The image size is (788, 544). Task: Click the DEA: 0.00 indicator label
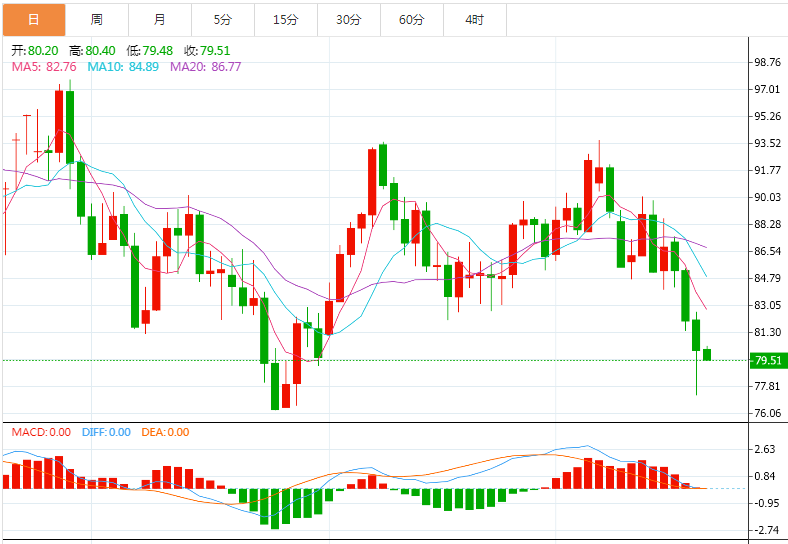tap(165, 432)
